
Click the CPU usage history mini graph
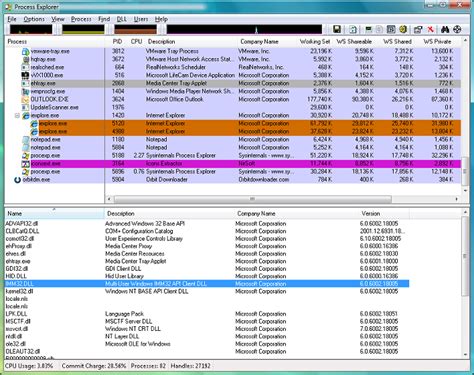(x=31, y=29)
